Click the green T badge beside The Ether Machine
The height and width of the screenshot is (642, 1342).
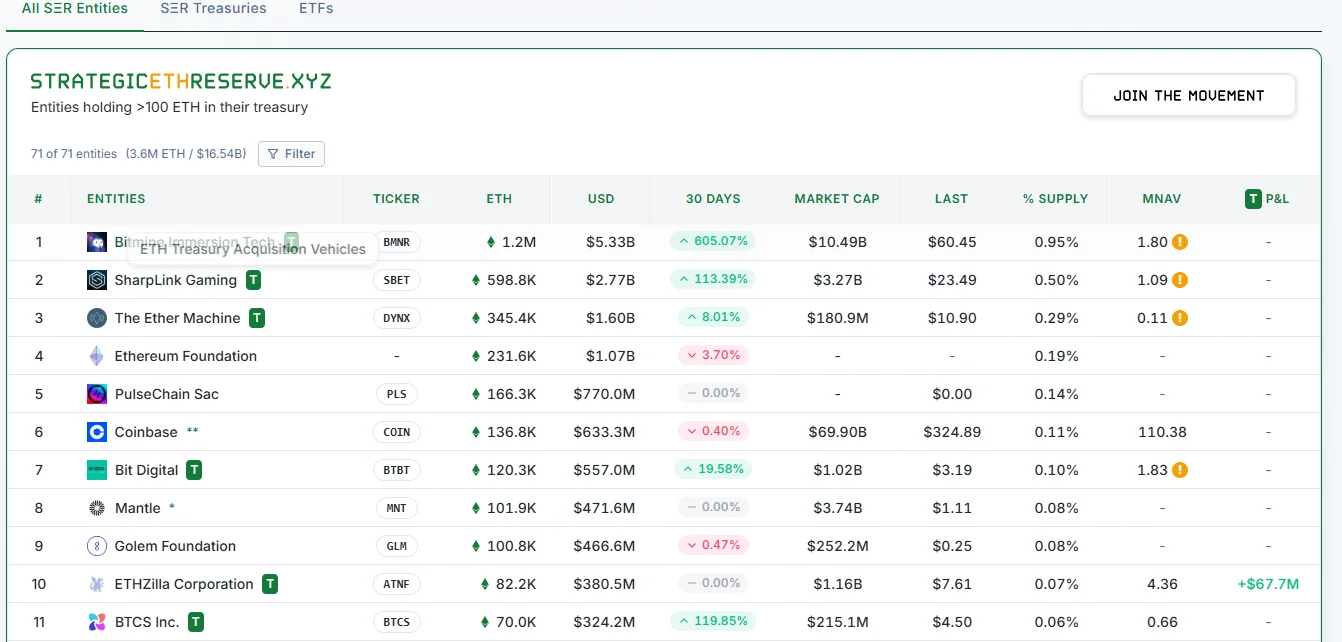257,318
